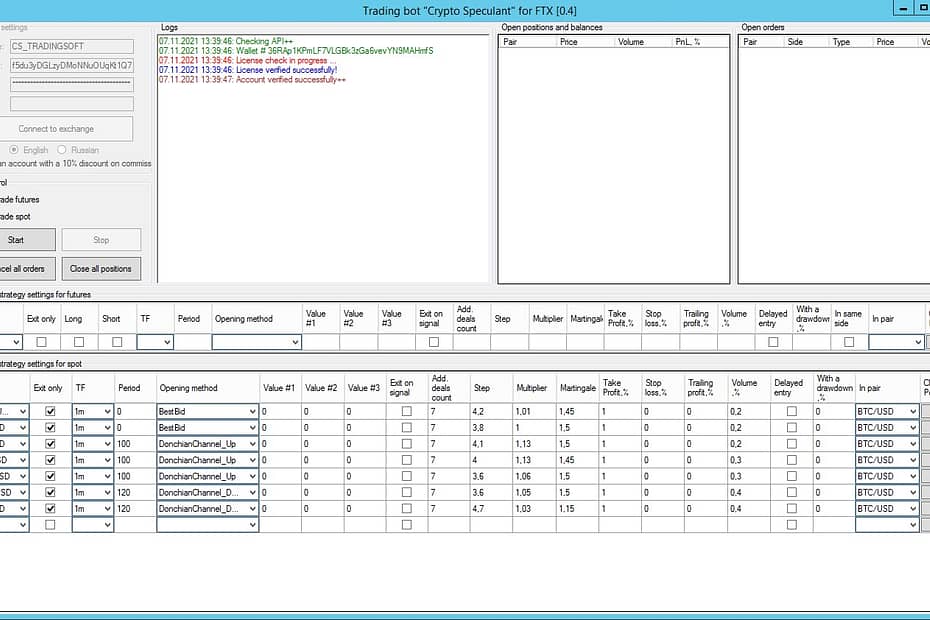The image size is (930, 620).
Task: Select the Russian language radio button
Action: pyautogui.click(x=62, y=150)
